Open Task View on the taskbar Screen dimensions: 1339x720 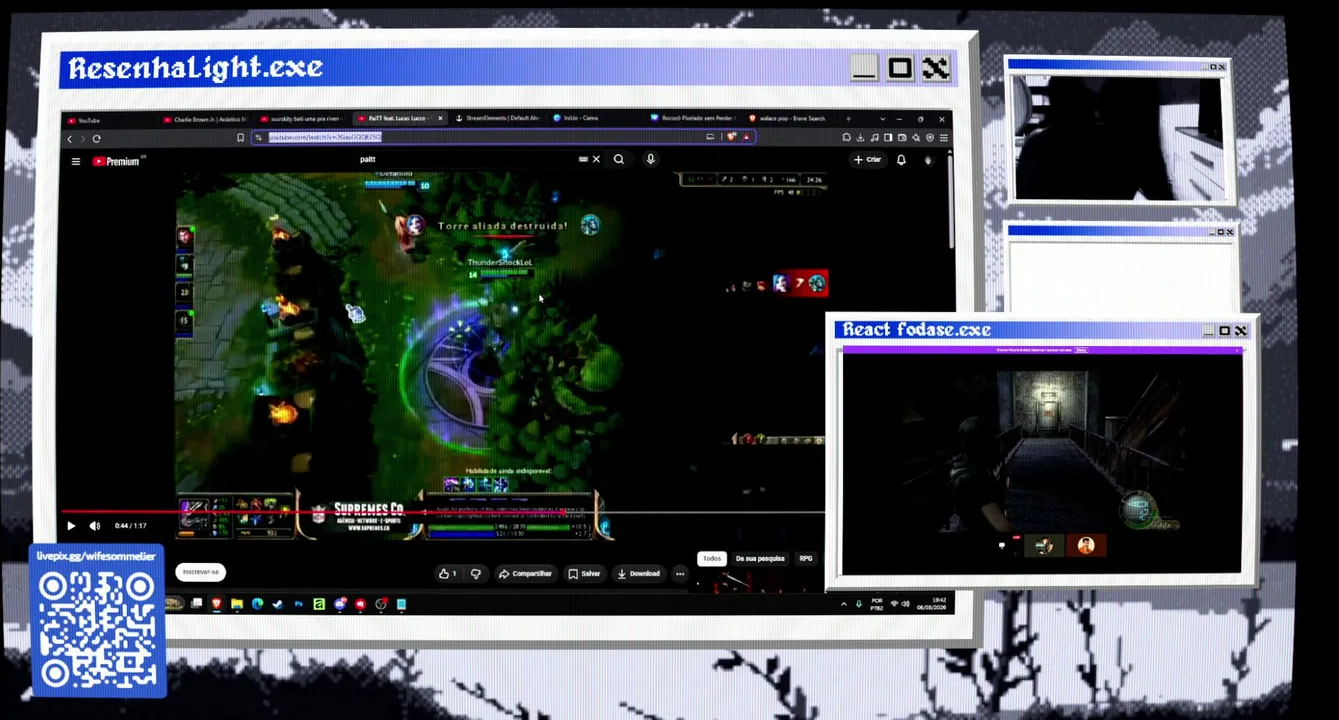[196, 604]
